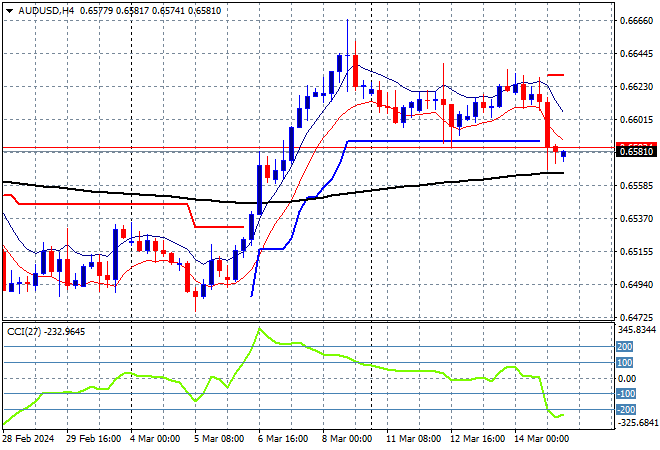This screenshot has width=660, height=450.
Task: Click the long red step line at left
Action: (100, 203)
